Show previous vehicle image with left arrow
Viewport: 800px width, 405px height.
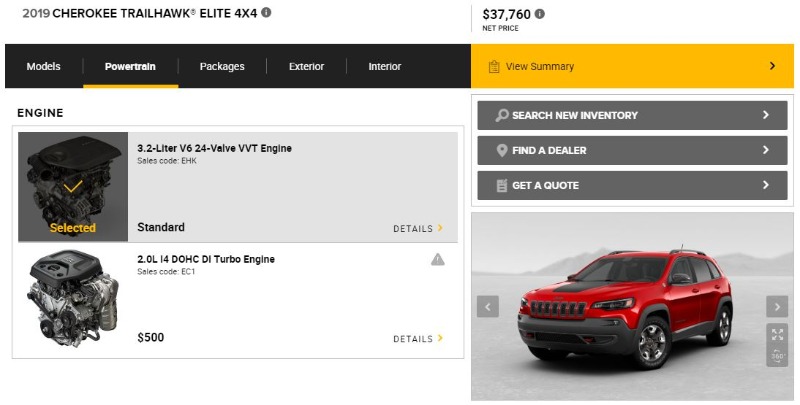tap(488, 307)
